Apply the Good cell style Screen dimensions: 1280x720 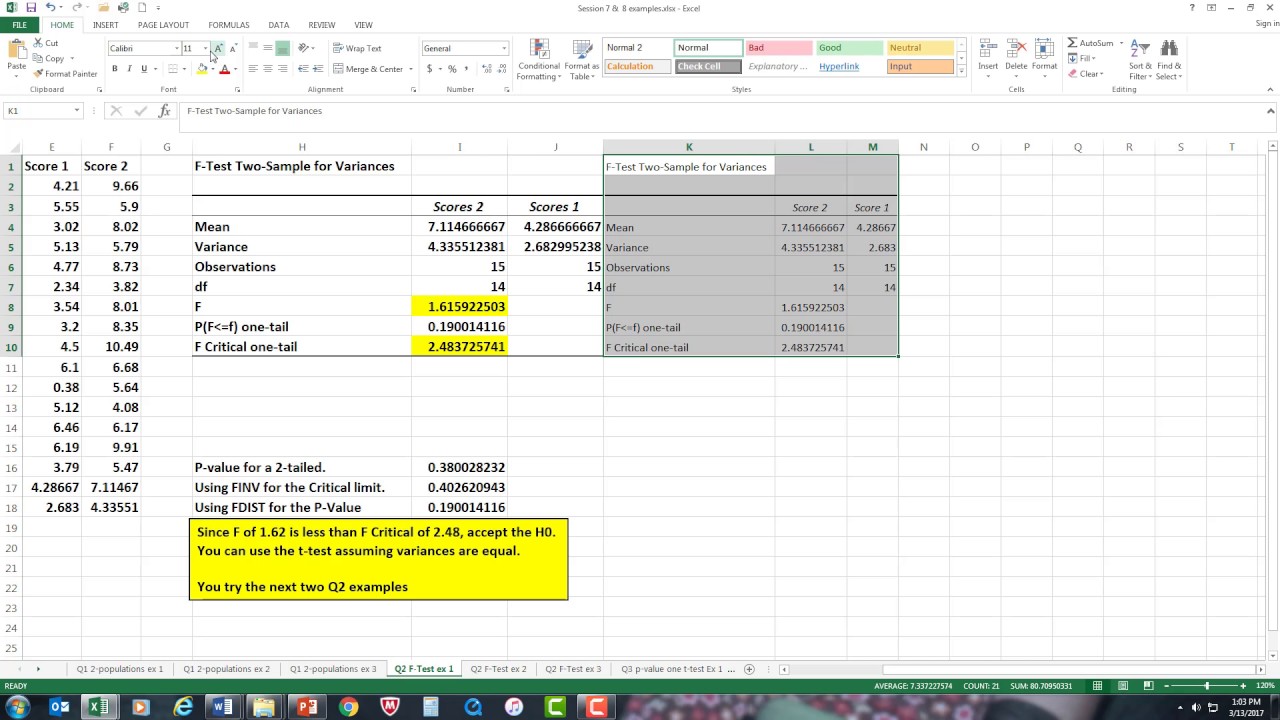point(849,47)
